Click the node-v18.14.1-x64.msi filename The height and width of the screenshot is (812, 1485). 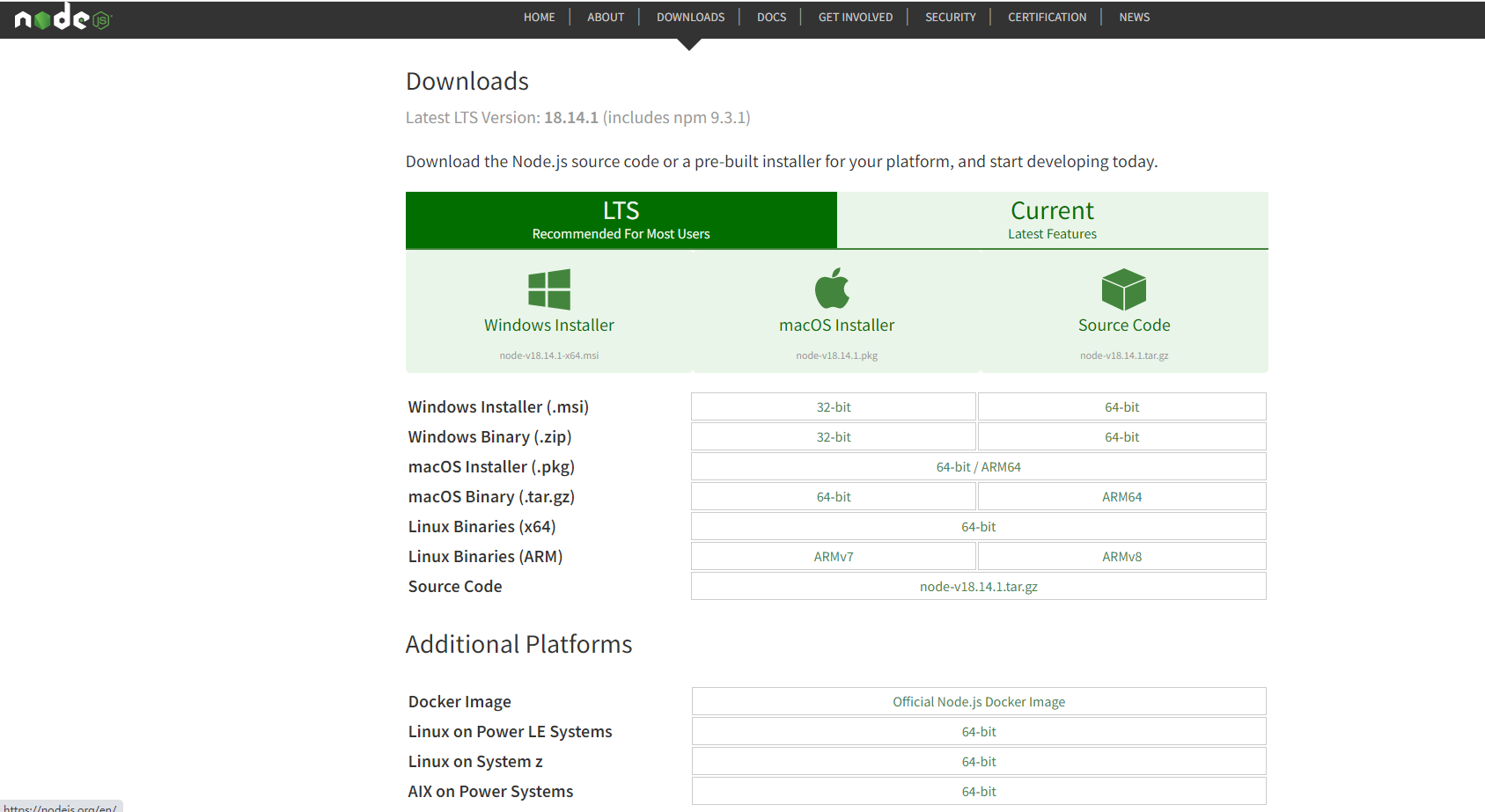549,355
